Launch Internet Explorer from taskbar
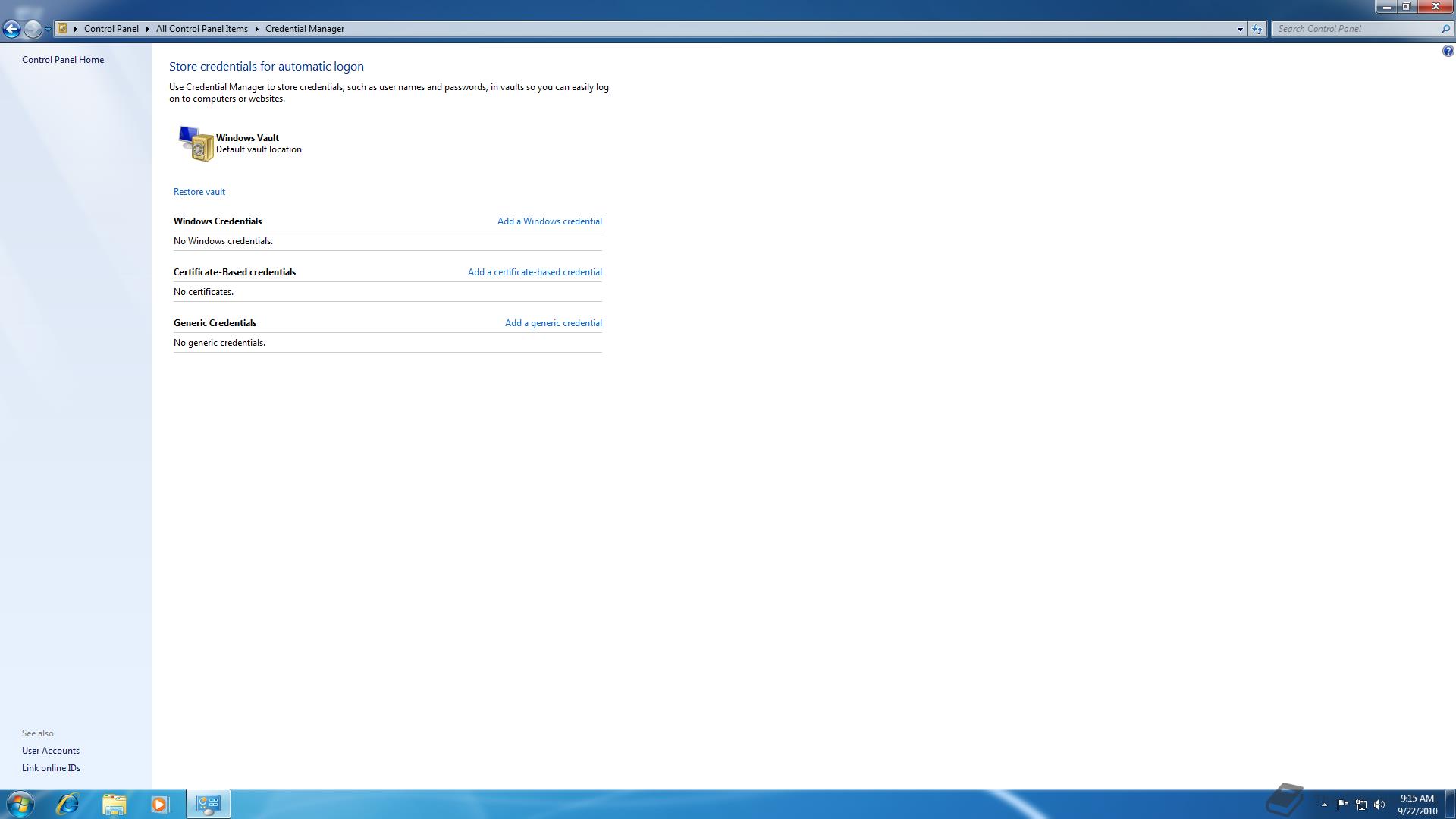The width and height of the screenshot is (1456, 819). [x=67, y=804]
